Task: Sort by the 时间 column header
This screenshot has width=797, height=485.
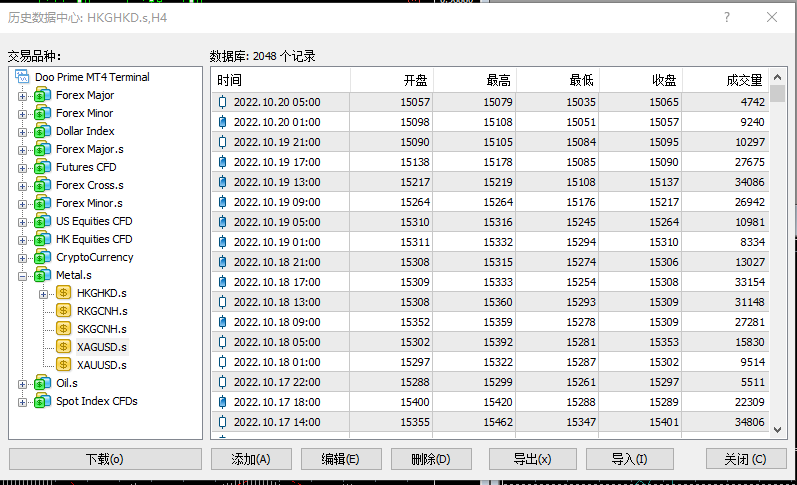Action: coord(281,80)
